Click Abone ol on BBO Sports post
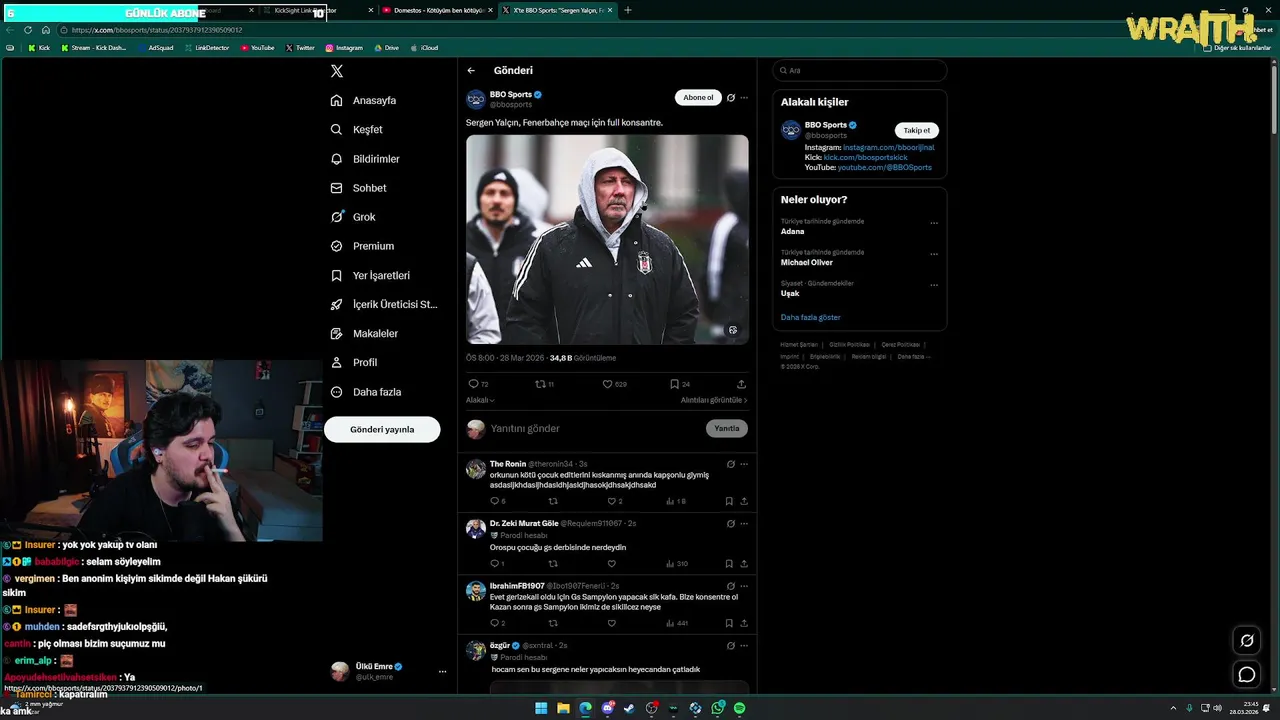Viewport: 1280px width, 720px height. pyautogui.click(x=698, y=98)
